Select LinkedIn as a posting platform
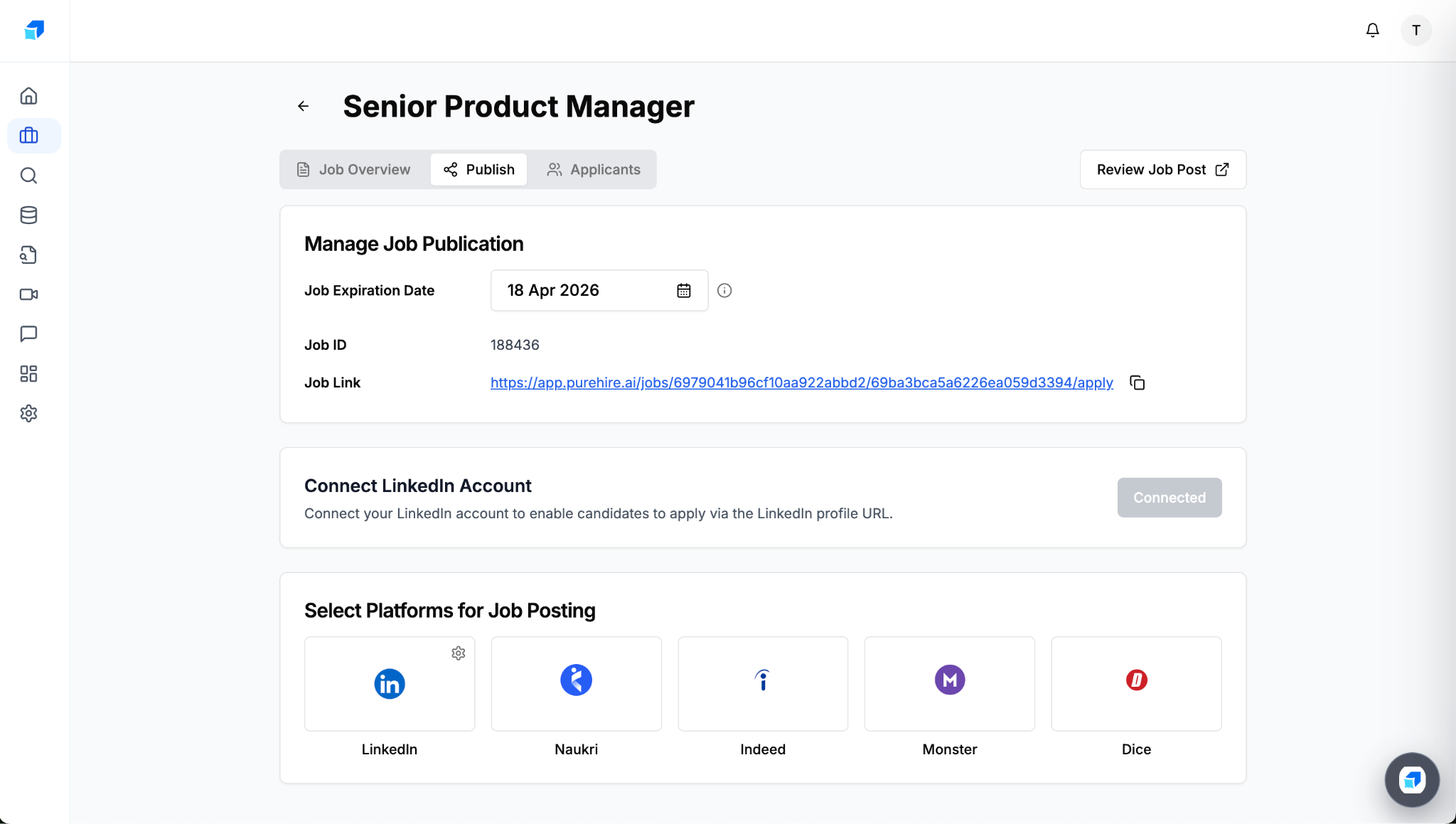The image size is (1456, 824). [x=389, y=683]
